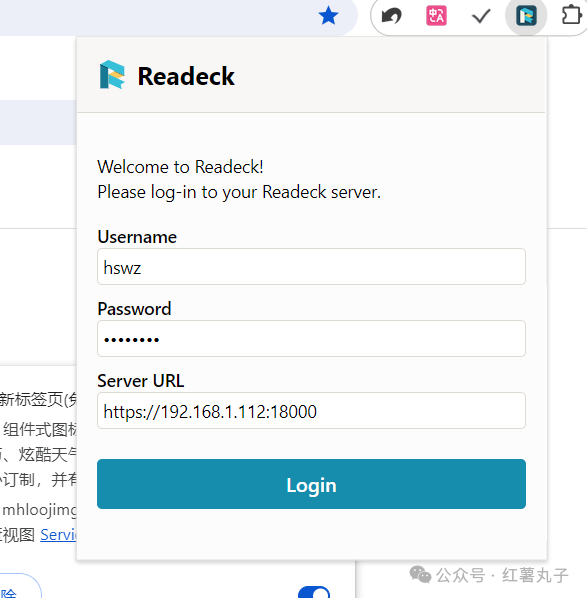Toggle the blue extension enable switch
The width and height of the screenshot is (587, 598).
[x=314, y=592]
